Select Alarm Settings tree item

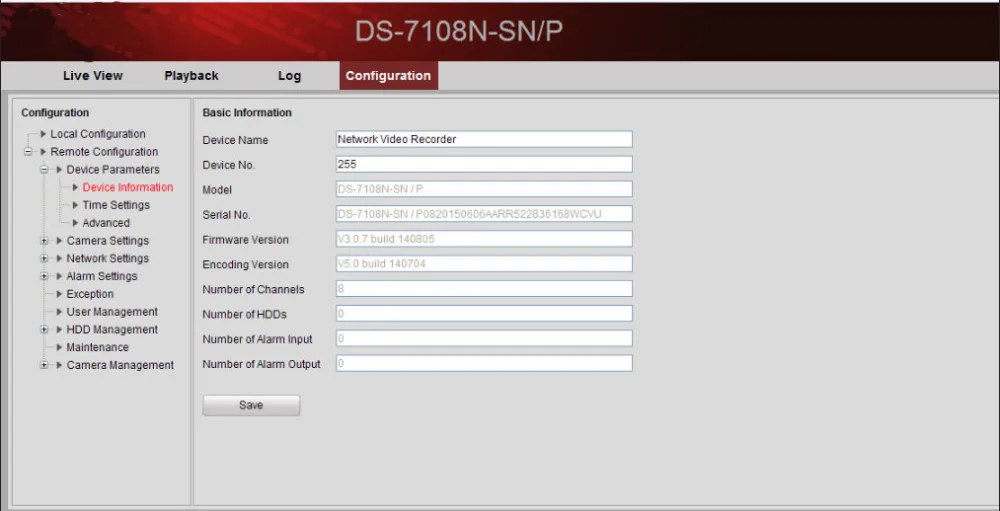[x=102, y=276]
